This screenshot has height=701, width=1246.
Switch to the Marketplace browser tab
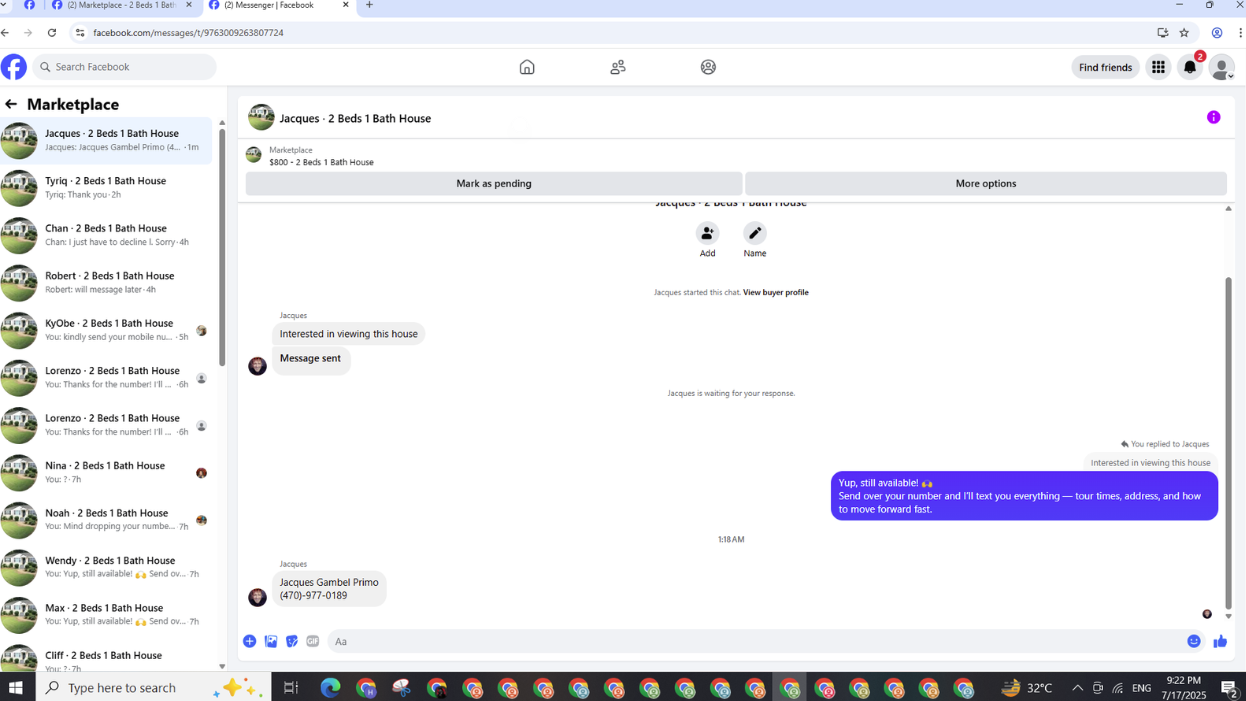pos(120,6)
